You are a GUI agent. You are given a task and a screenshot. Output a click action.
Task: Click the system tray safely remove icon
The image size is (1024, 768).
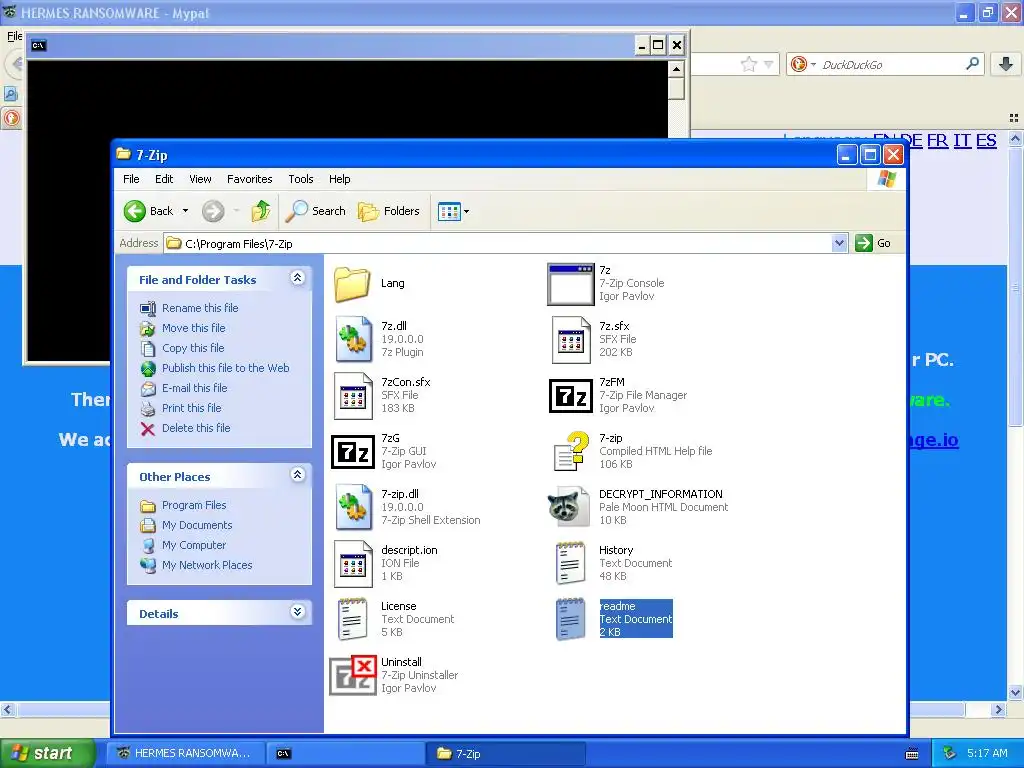click(x=950, y=754)
